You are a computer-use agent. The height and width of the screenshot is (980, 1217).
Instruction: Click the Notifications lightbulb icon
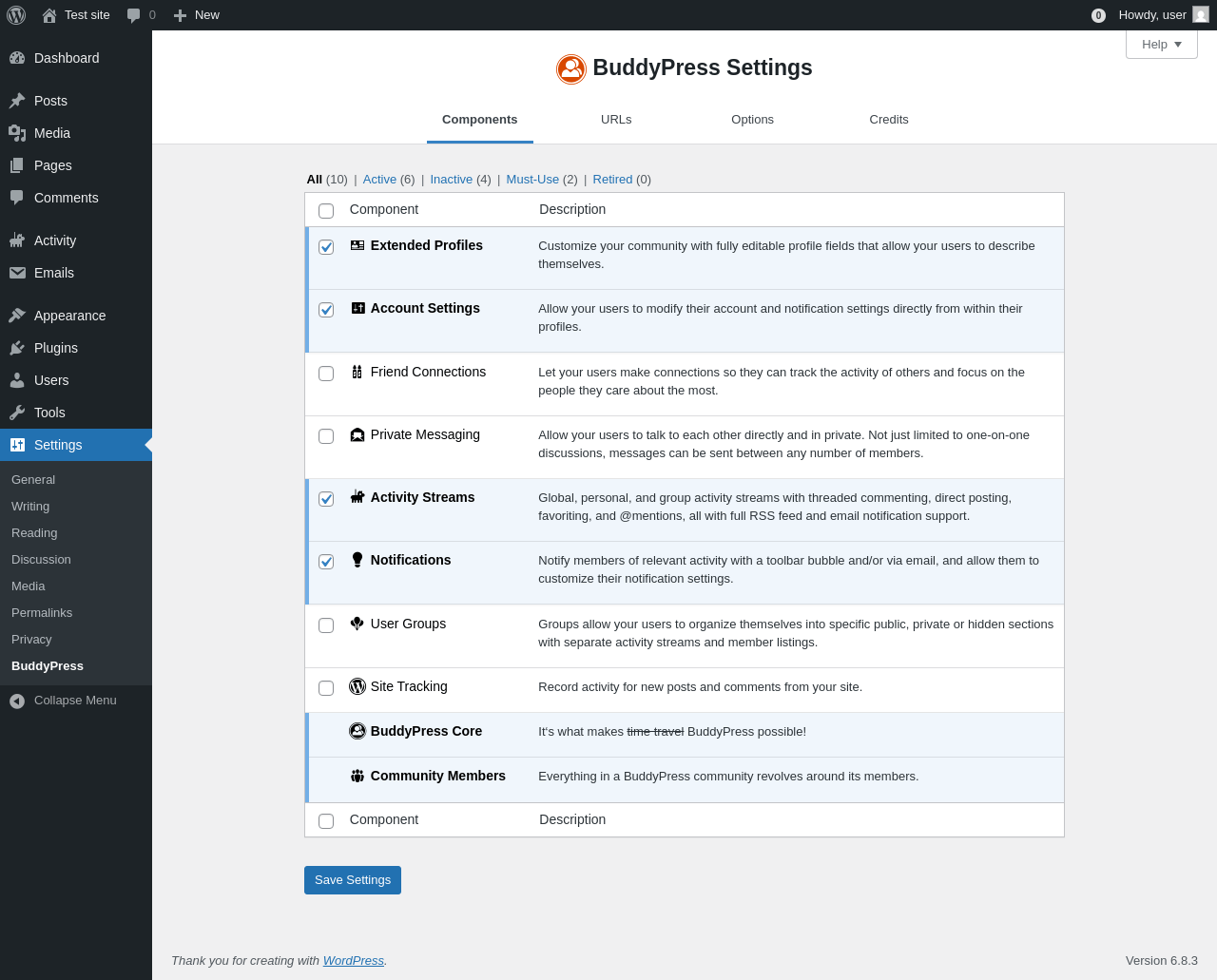(x=357, y=560)
